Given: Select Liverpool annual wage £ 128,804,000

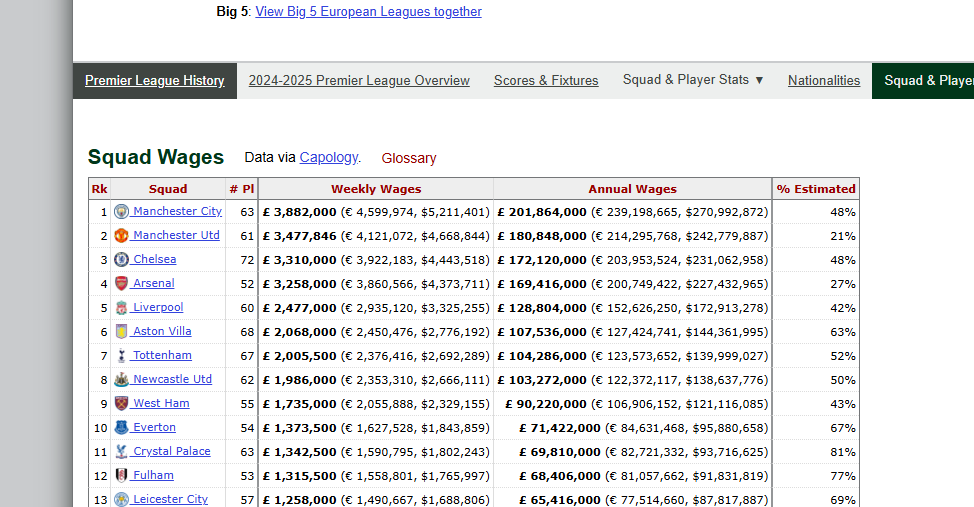Looking at the screenshot, I should tap(542, 308).
